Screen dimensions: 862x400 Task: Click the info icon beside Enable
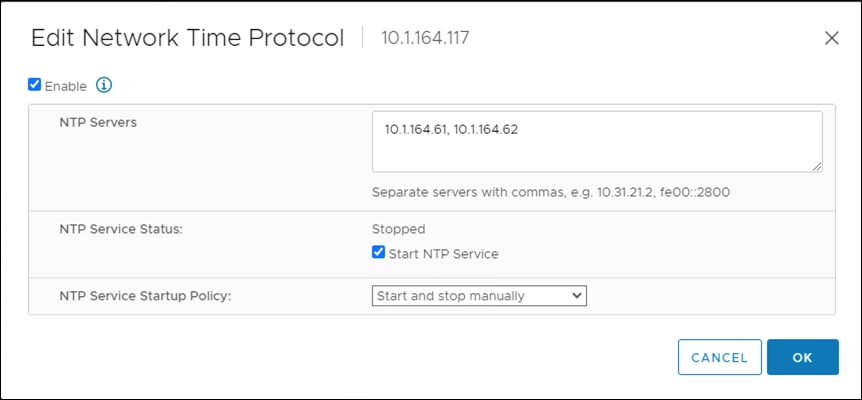(104, 85)
